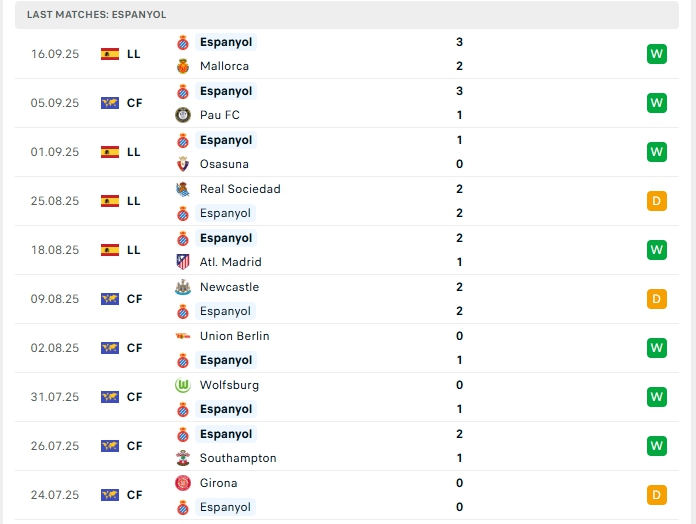Click the orange D badge for Girona match
The height and width of the screenshot is (524, 696).
tap(656, 495)
